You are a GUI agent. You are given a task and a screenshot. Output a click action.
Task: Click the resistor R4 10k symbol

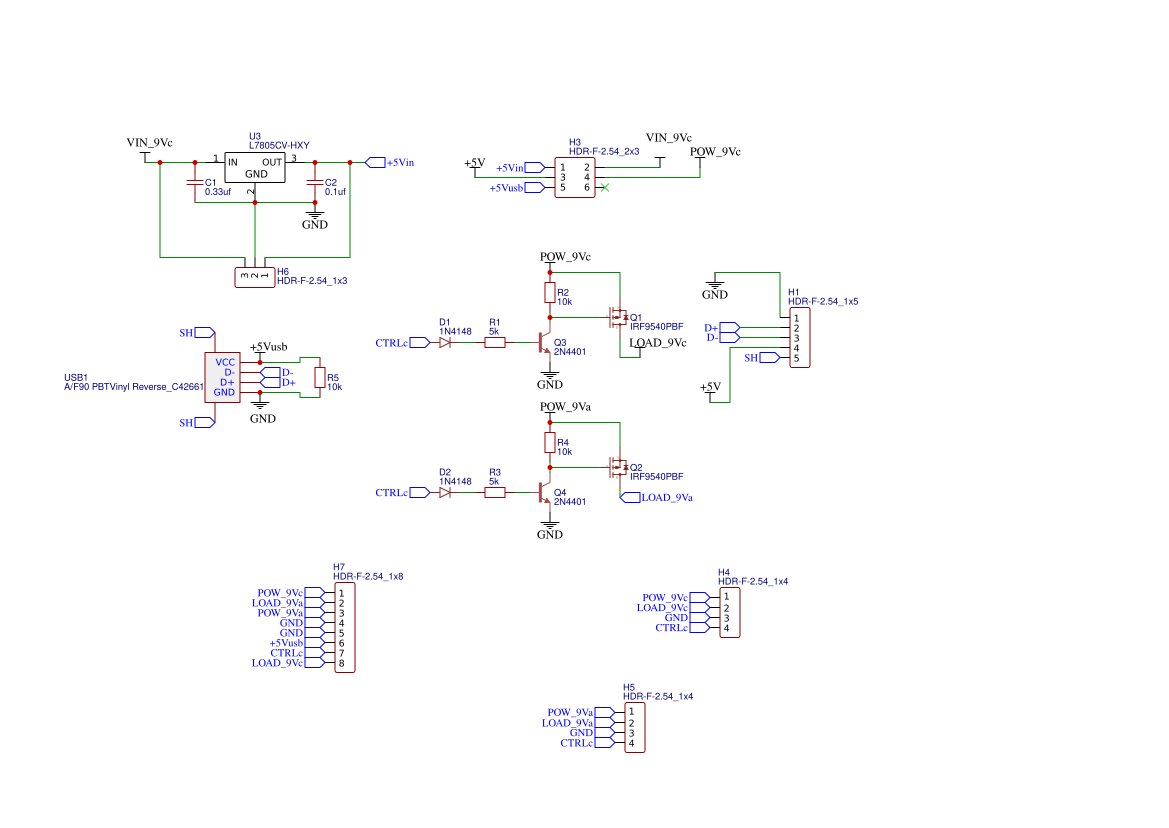point(550,444)
